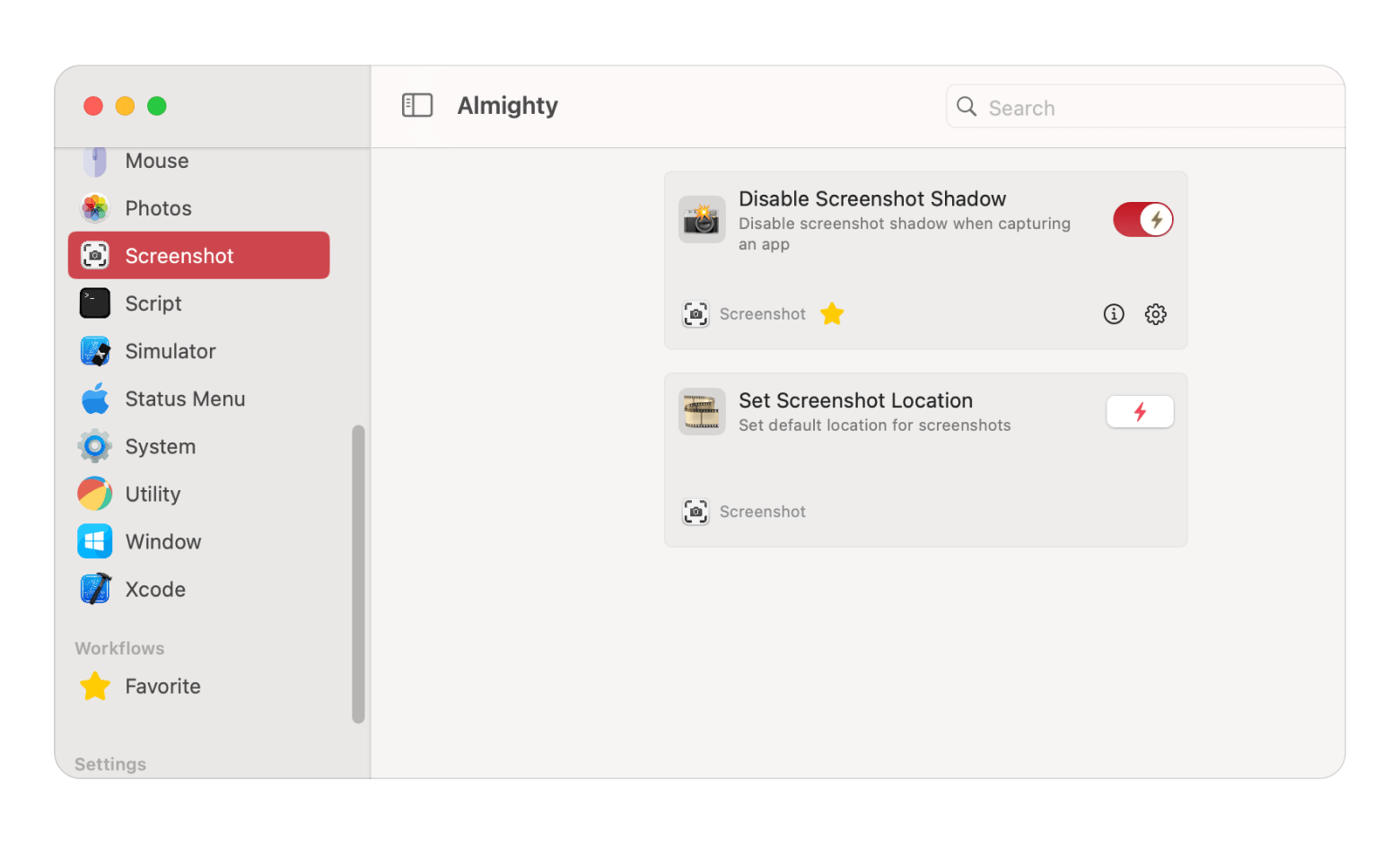
Task: Select Photos in the sidebar
Action: (158, 208)
